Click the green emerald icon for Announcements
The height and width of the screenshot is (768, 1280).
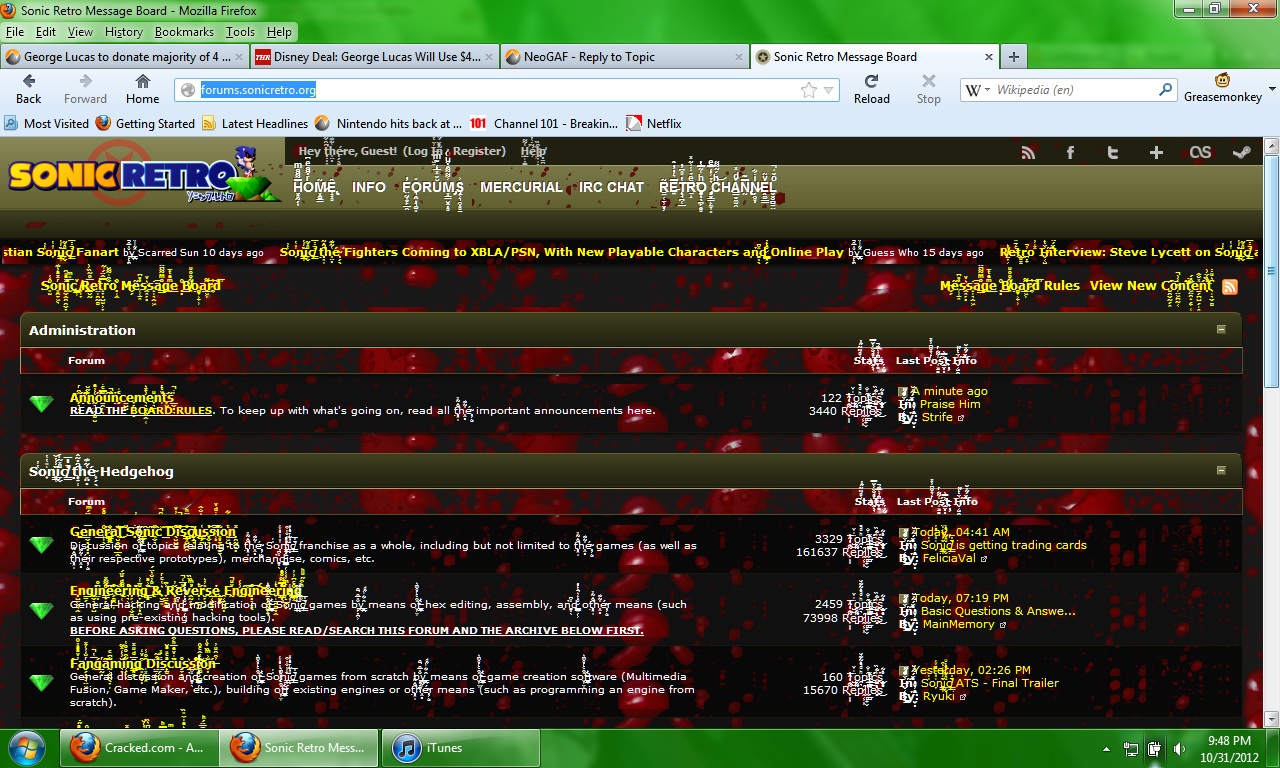[41, 404]
